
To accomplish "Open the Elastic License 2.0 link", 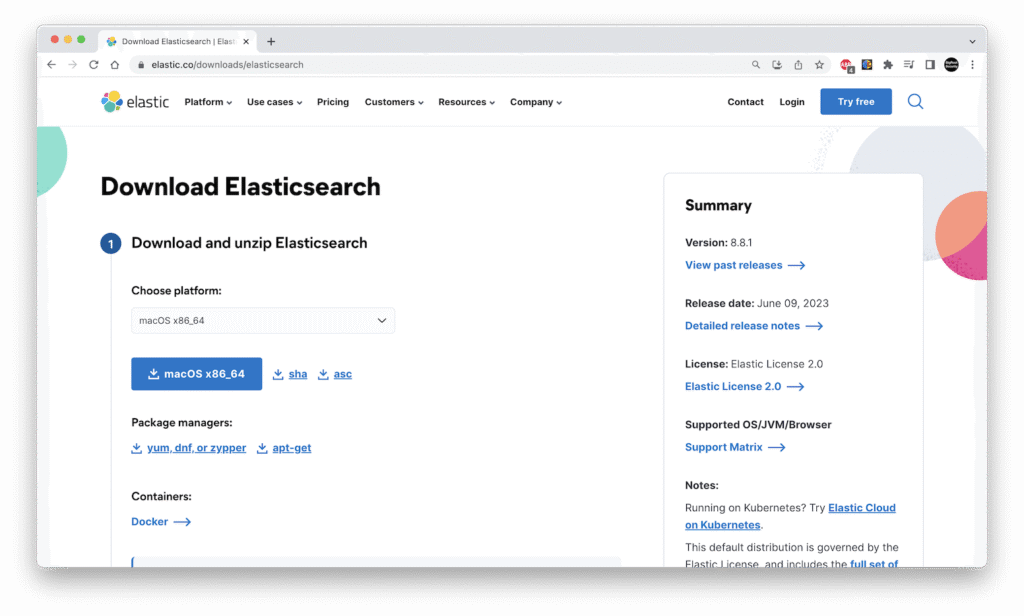I will point(744,386).
